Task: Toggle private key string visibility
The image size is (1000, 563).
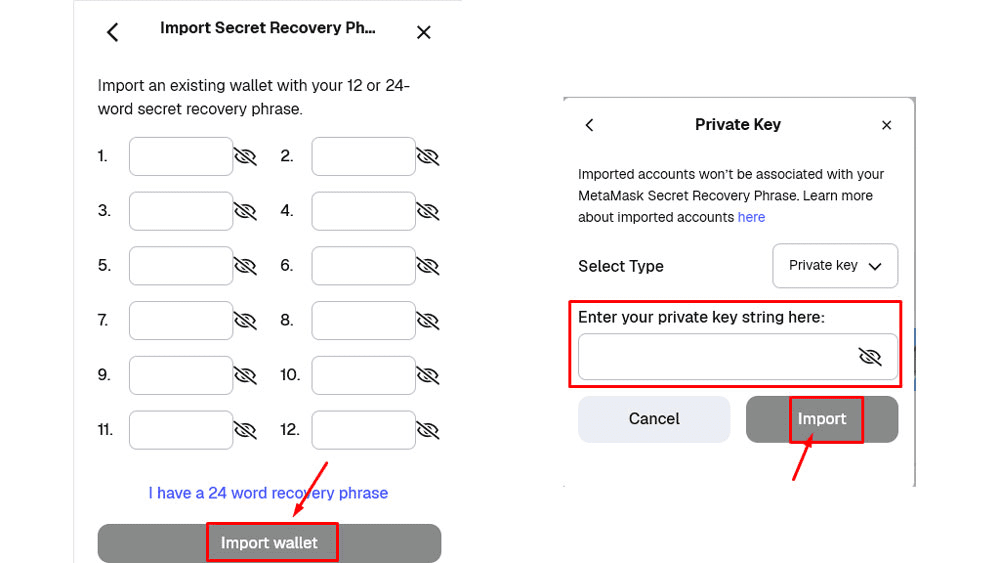Action: 870,357
